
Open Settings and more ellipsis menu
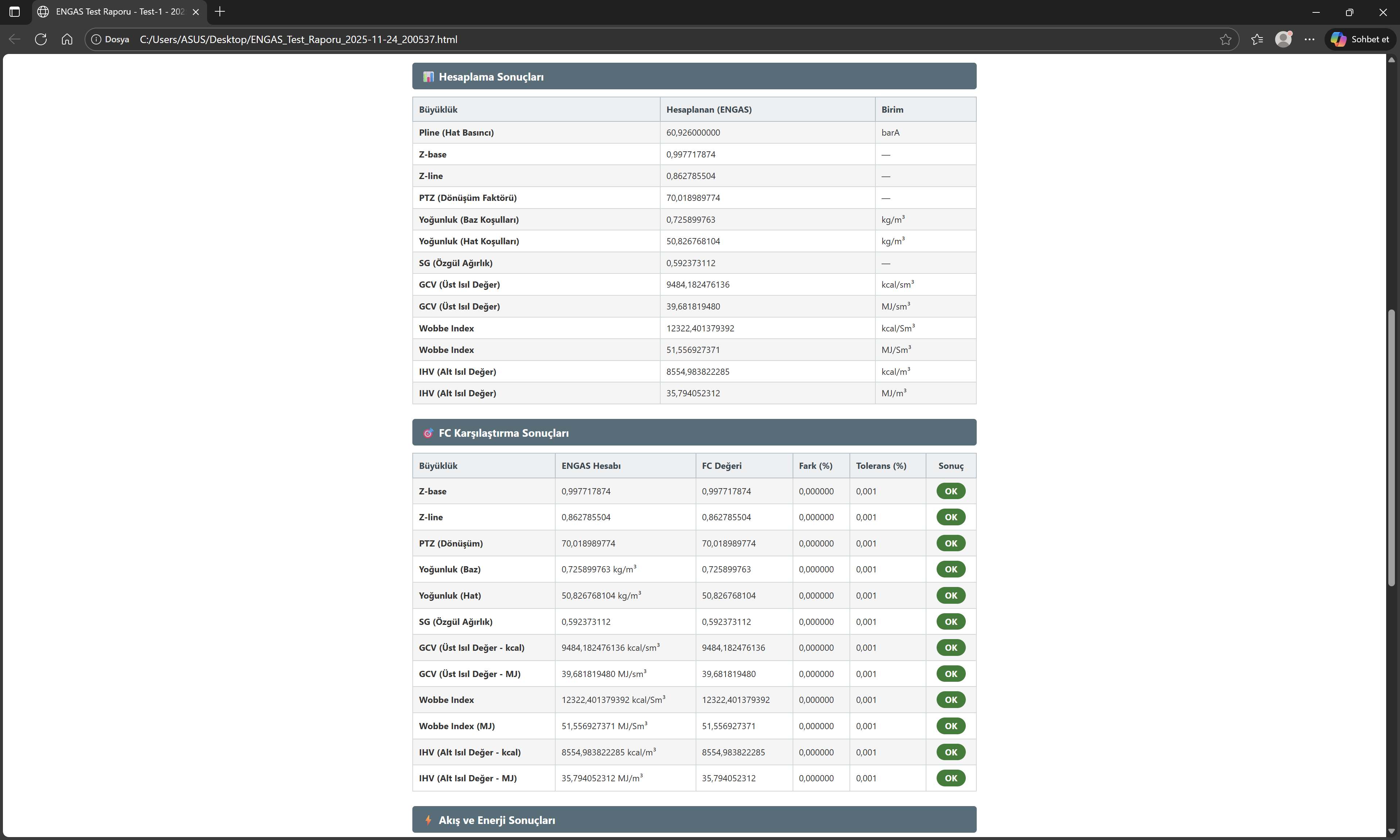pyautogui.click(x=1310, y=39)
